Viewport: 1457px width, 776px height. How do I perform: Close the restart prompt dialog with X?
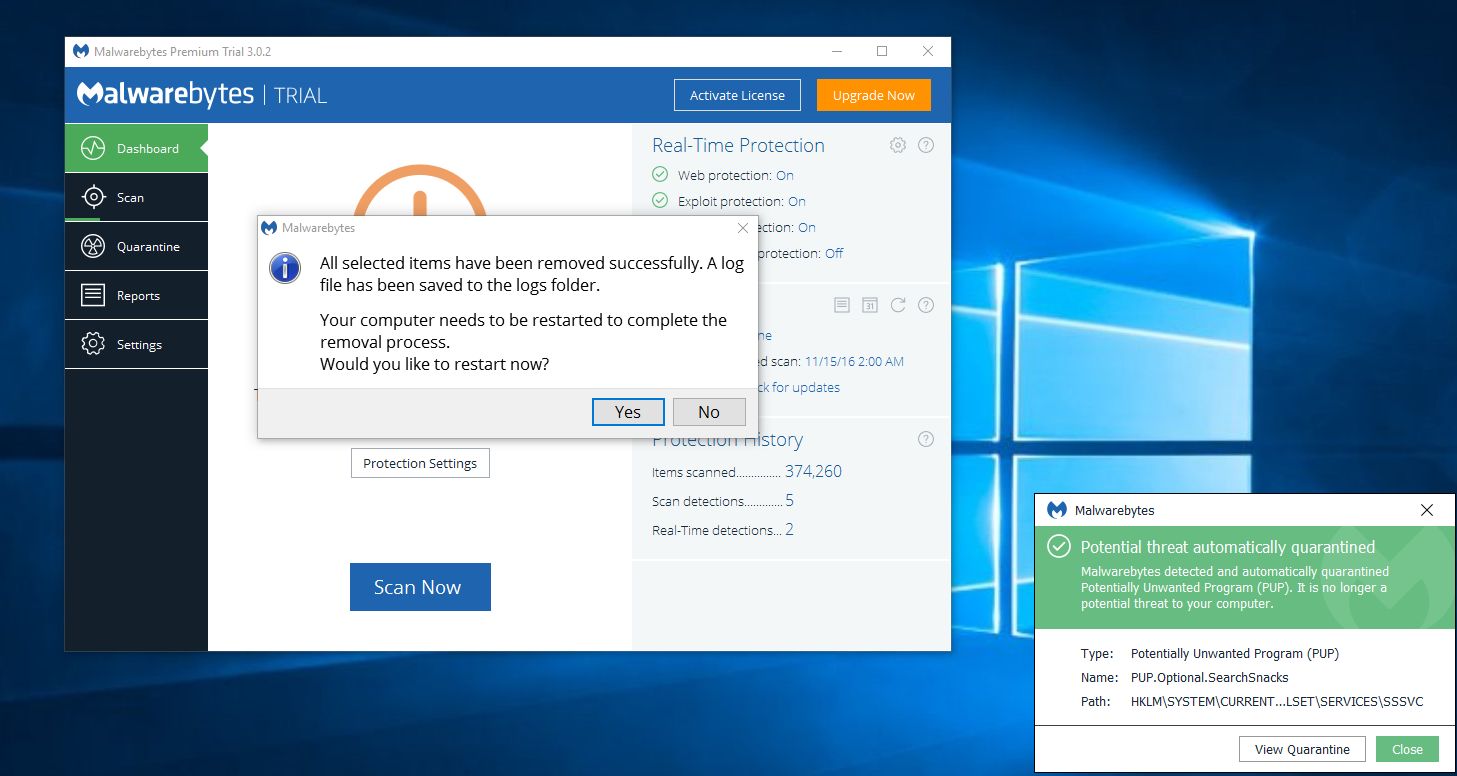tap(743, 228)
